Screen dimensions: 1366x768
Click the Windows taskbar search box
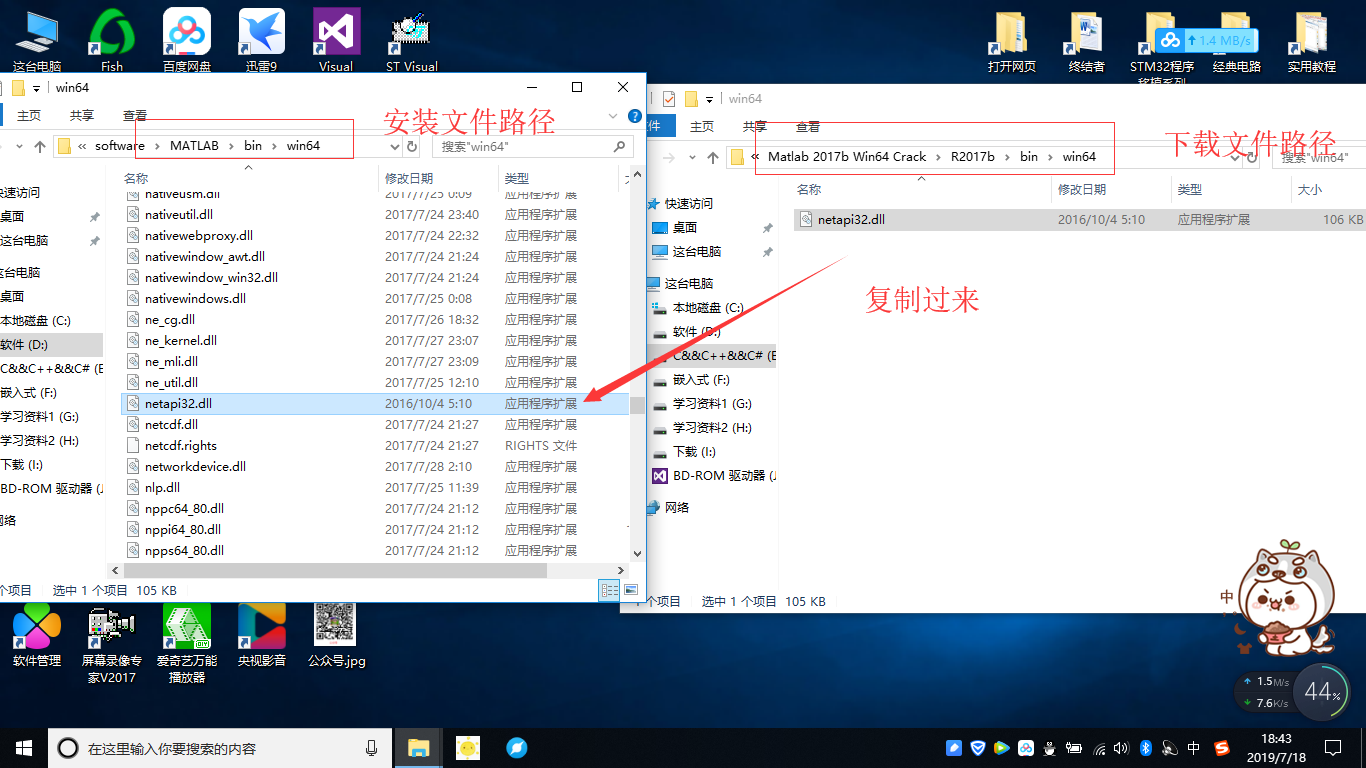pos(222,747)
